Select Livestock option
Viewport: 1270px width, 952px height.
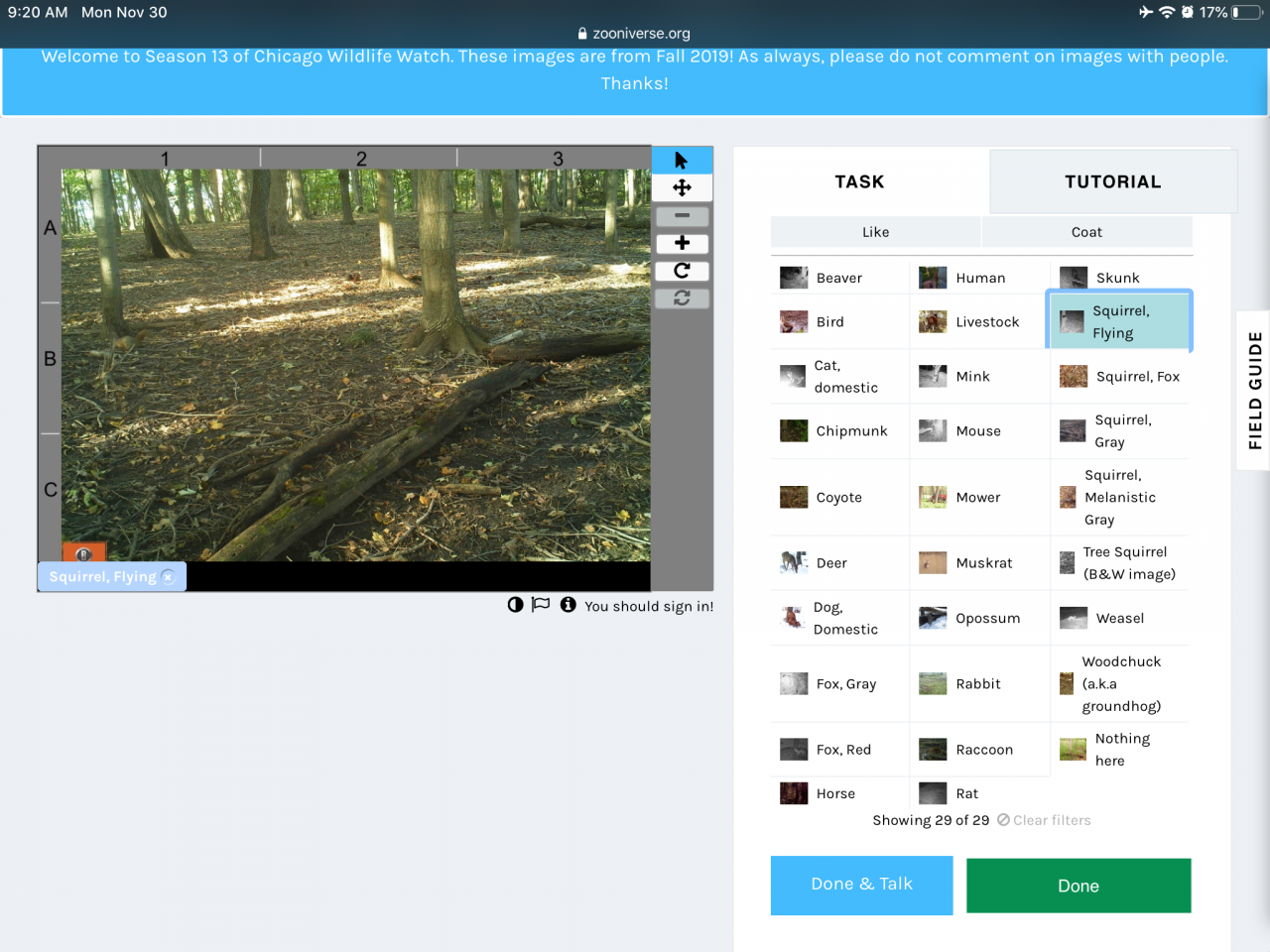click(x=979, y=321)
